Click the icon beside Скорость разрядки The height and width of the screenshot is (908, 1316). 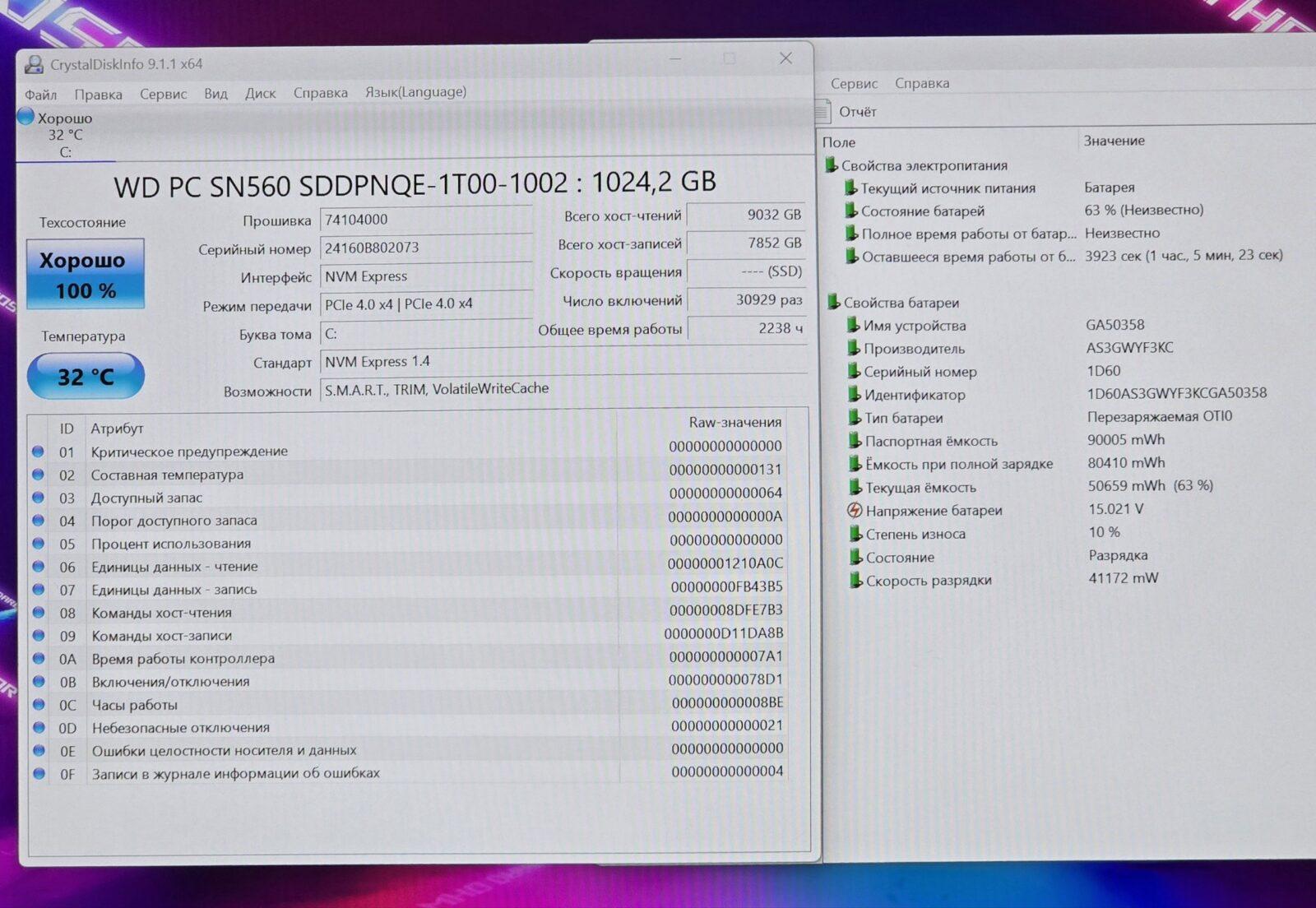[855, 580]
